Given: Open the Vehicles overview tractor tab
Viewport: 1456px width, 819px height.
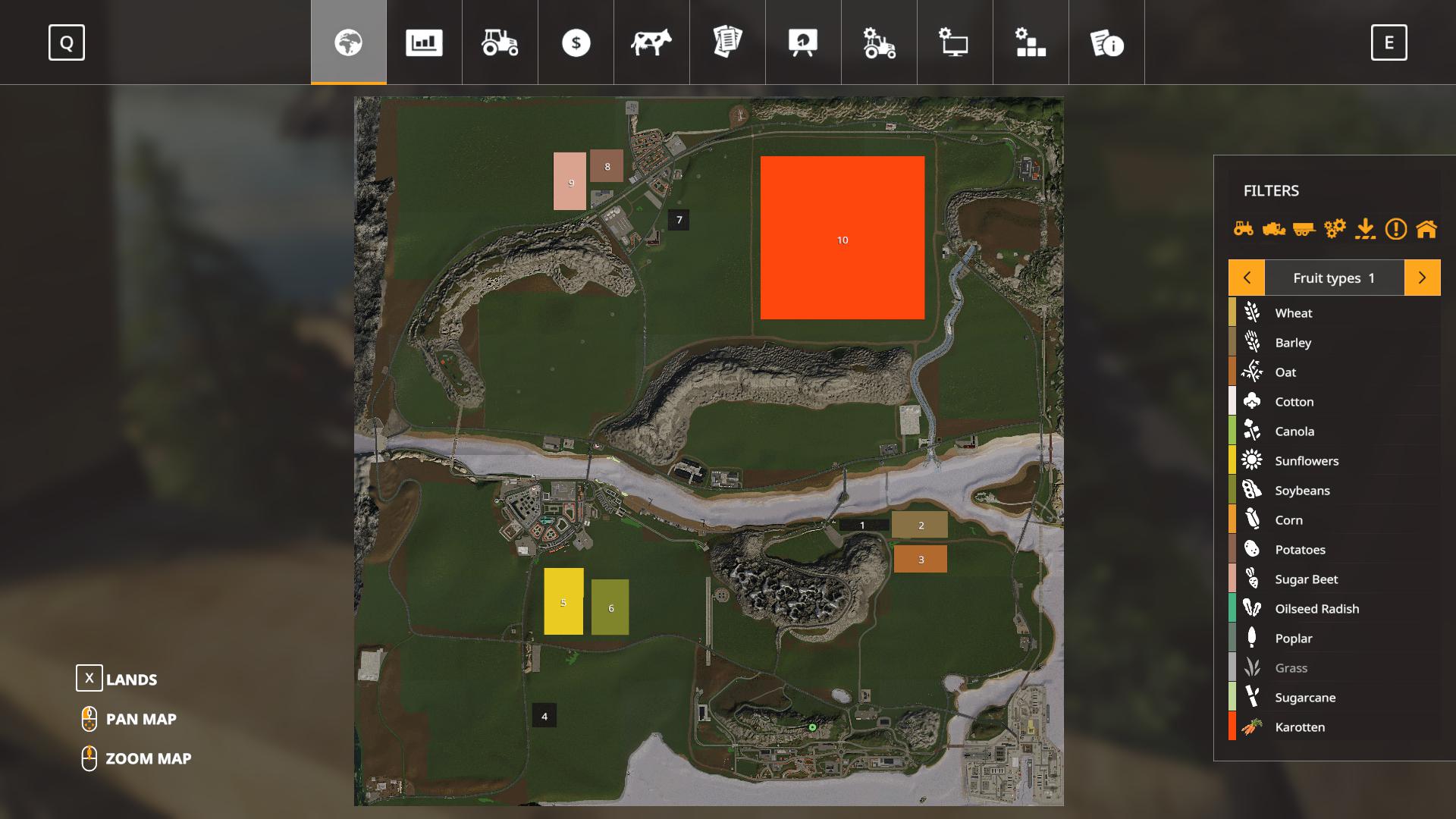Looking at the screenshot, I should (x=500, y=42).
